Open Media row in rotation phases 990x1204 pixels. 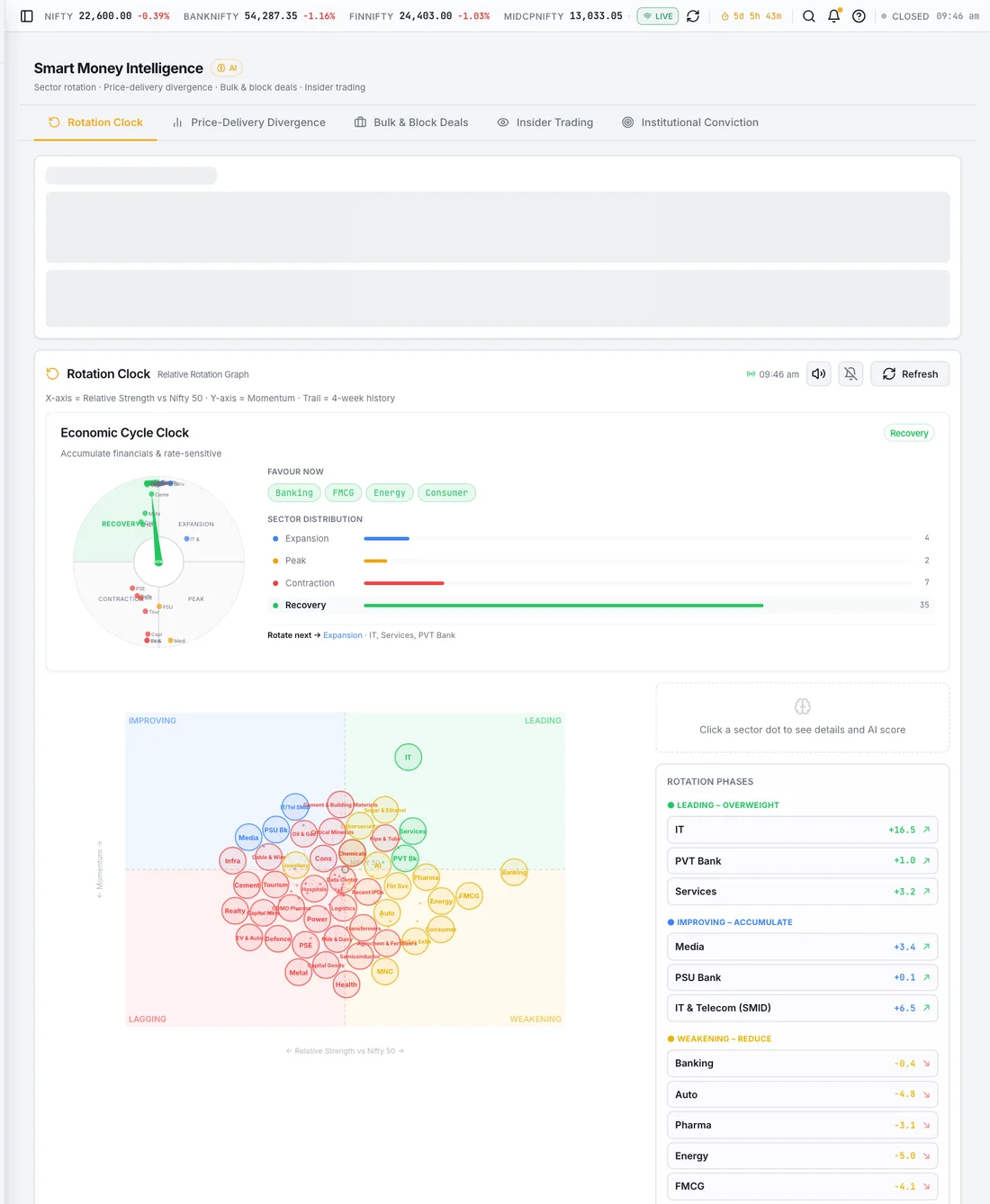(x=802, y=947)
